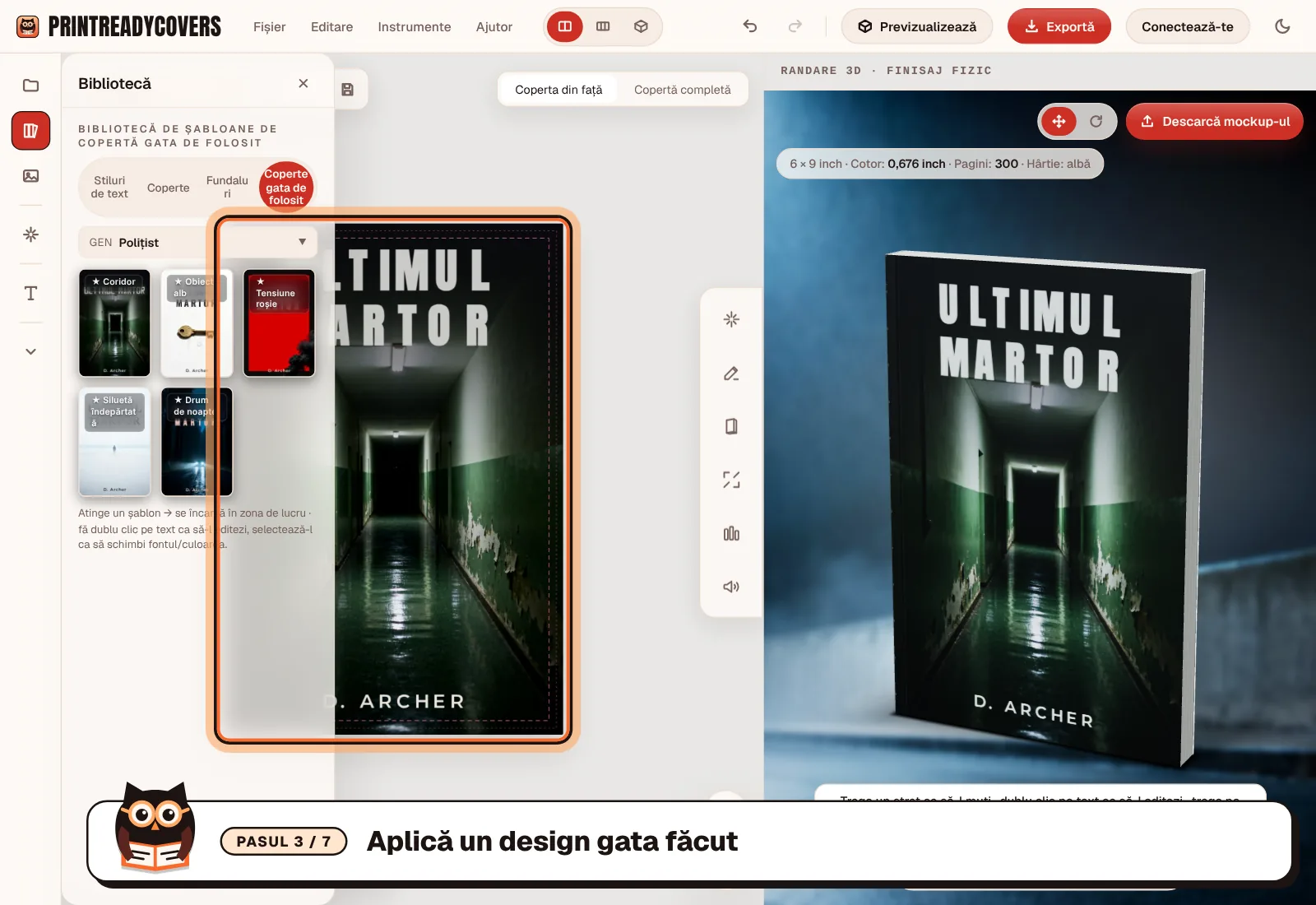This screenshot has height=905, width=1316.
Task: Select the Copertă completă tab
Action: tap(683, 90)
